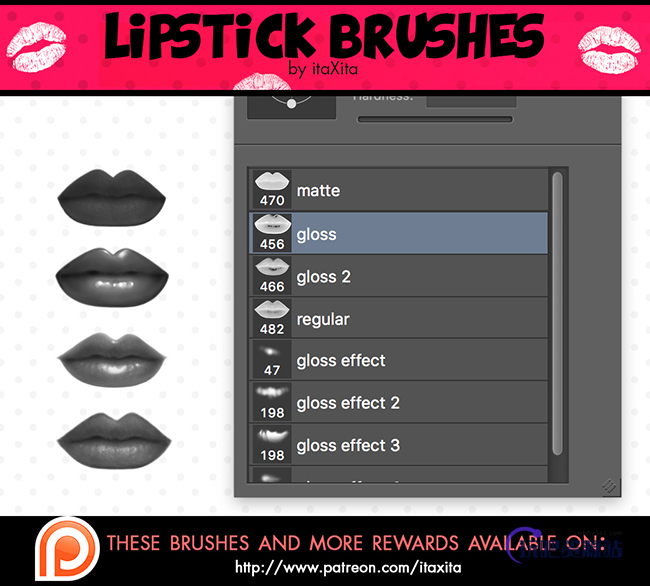Click the gloss lips sample image

coord(112,277)
